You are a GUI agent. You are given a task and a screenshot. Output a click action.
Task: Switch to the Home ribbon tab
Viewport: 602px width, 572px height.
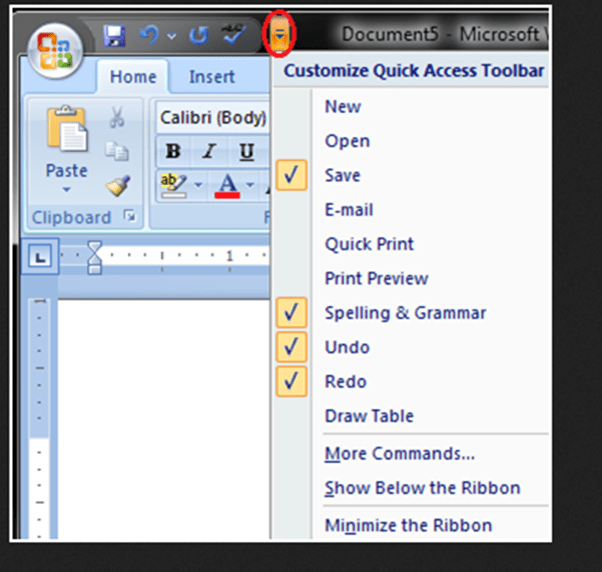tap(133, 77)
